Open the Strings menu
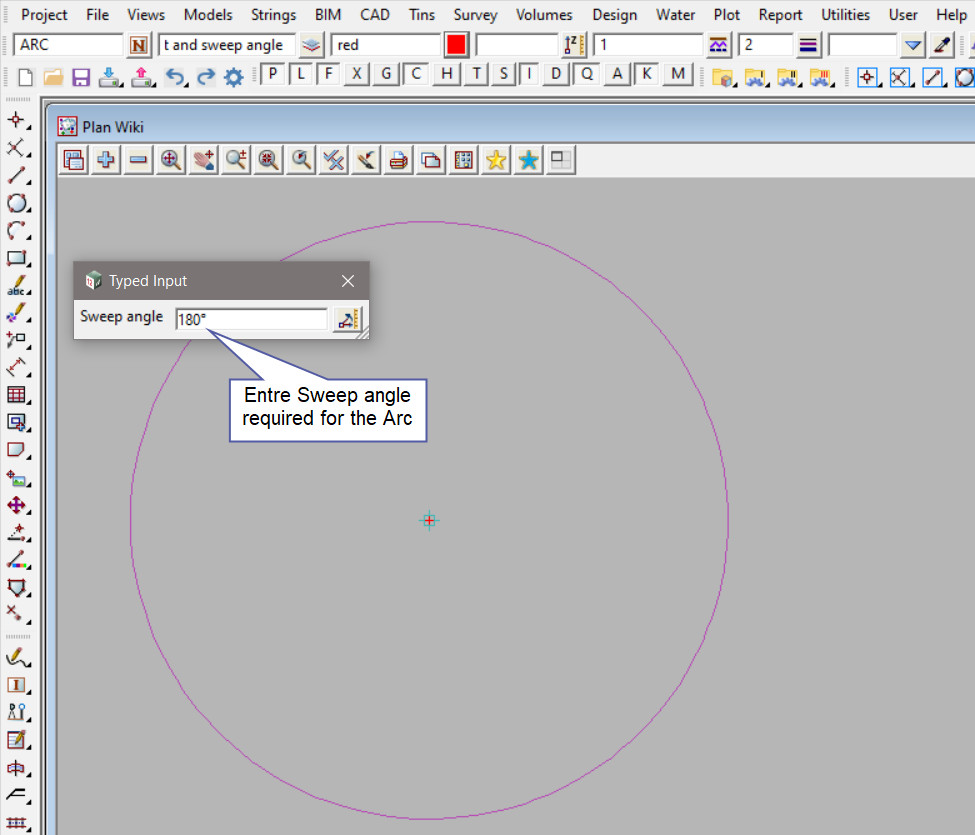This screenshot has height=835, width=975. pyautogui.click(x=273, y=15)
